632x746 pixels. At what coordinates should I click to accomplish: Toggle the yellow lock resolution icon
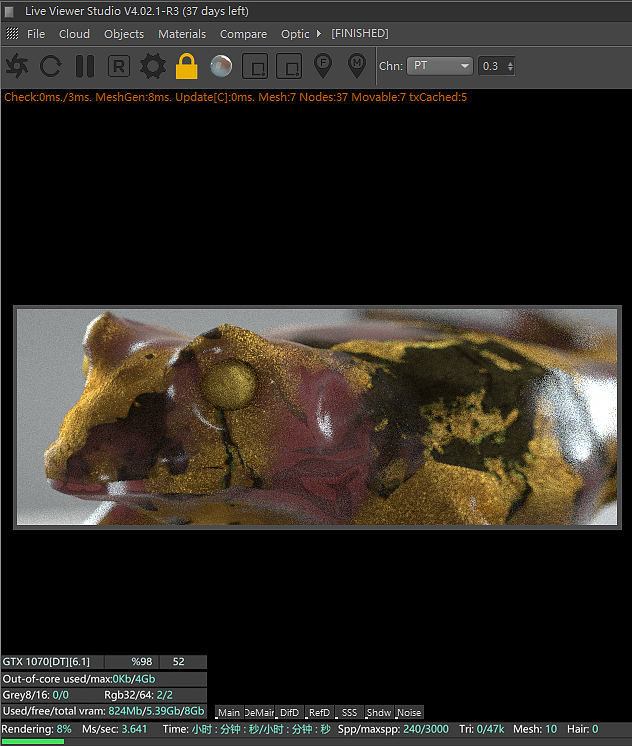point(187,66)
